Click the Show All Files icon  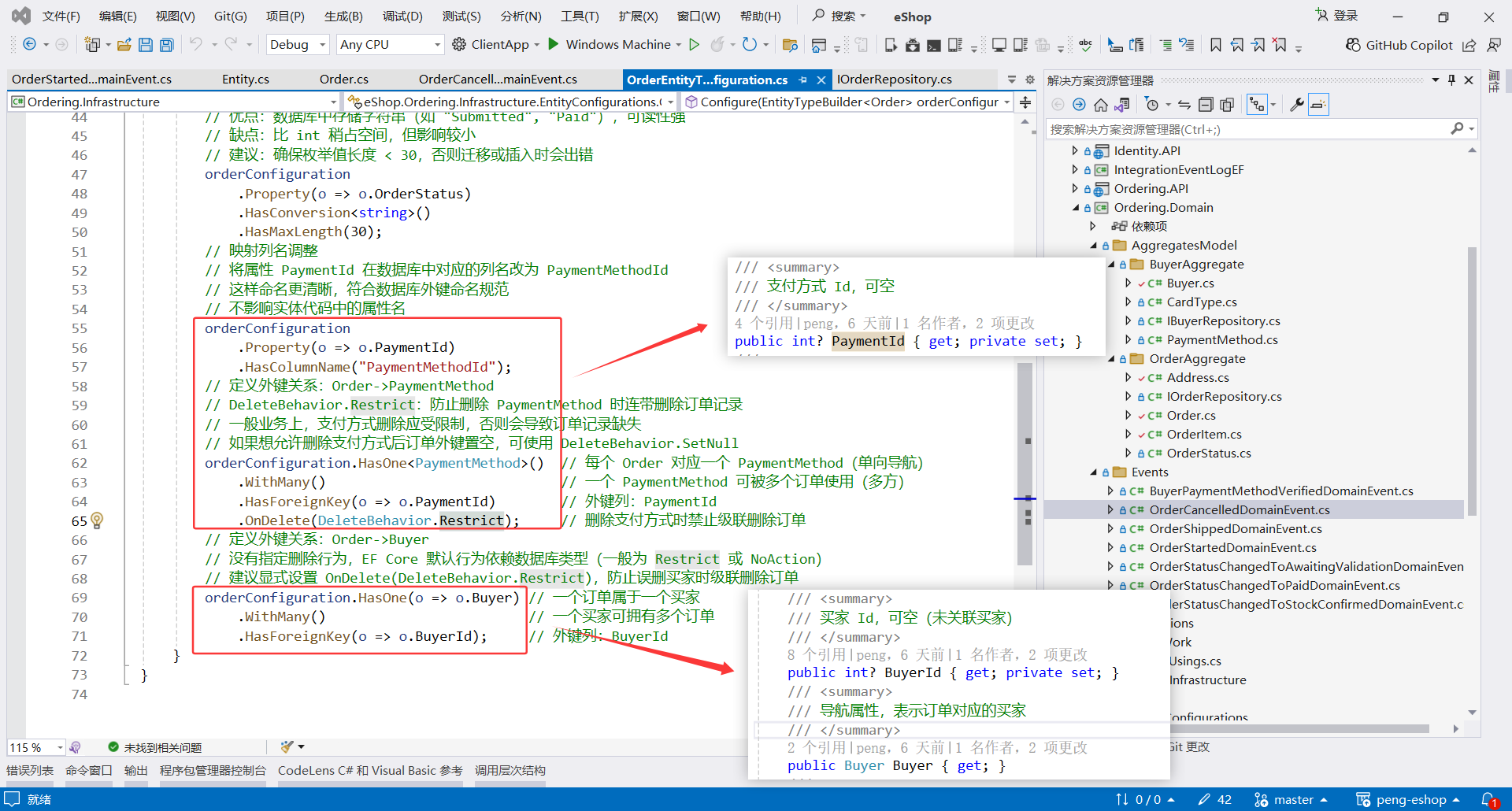click(x=1227, y=105)
